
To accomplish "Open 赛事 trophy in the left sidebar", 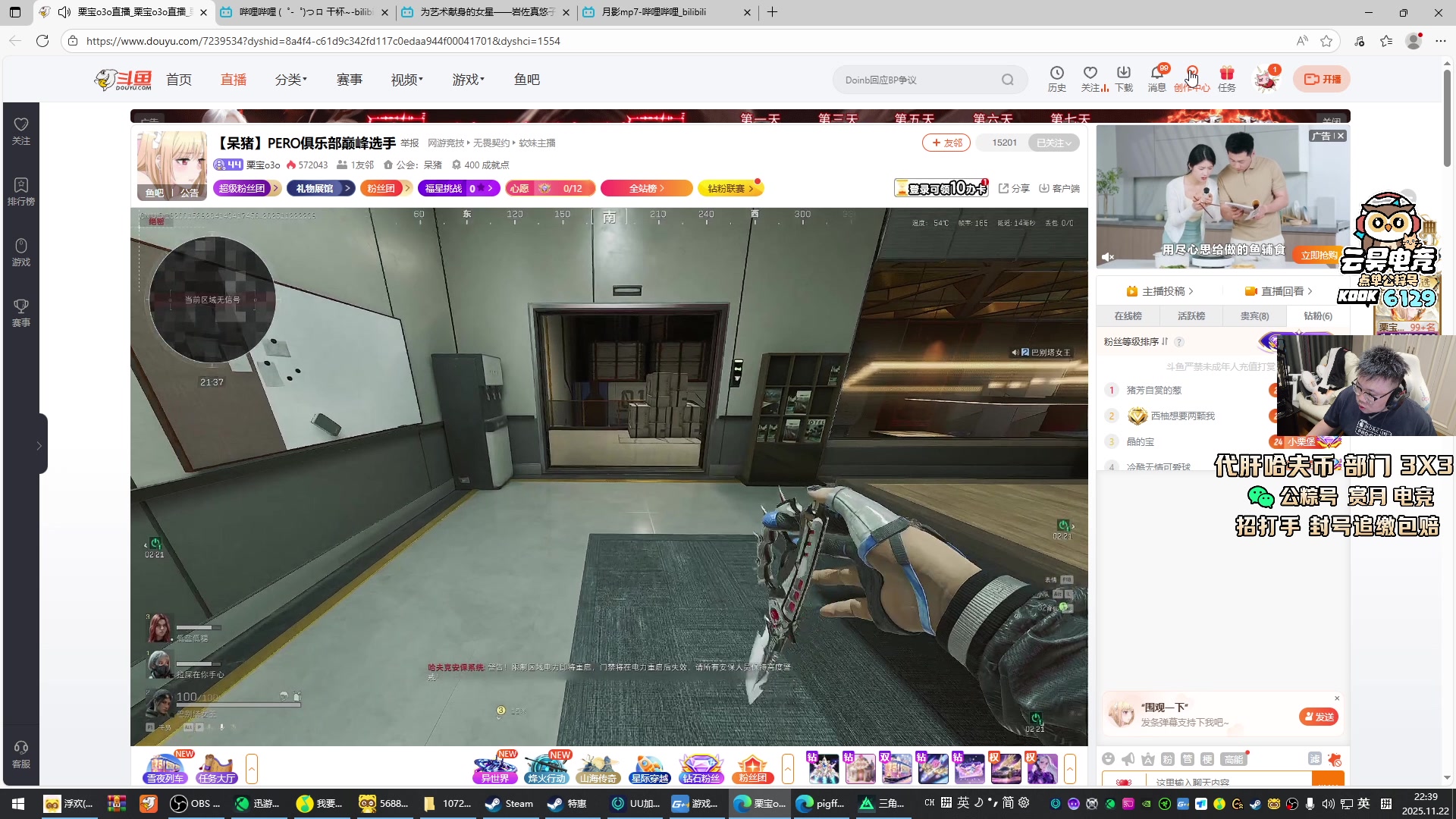I will click(x=21, y=312).
